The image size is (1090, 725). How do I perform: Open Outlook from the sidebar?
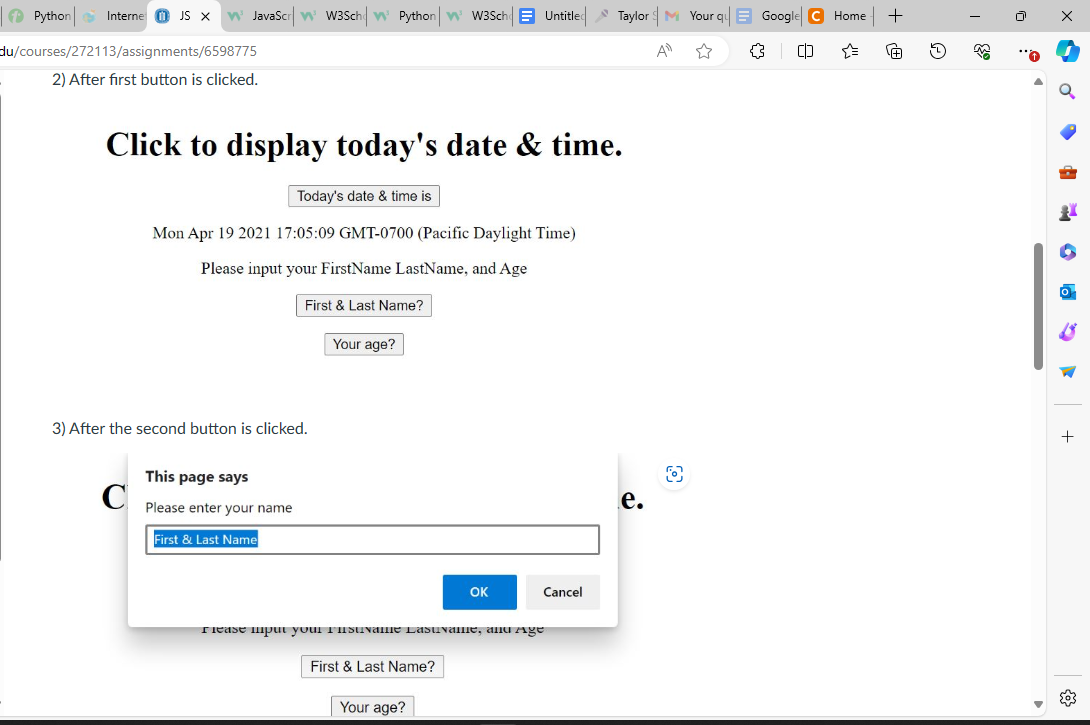pos(1066,291)
